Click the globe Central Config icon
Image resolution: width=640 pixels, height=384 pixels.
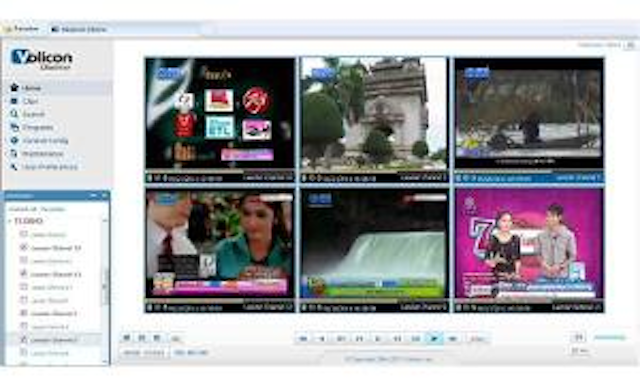pyautogui.click(x=14, y=140)
